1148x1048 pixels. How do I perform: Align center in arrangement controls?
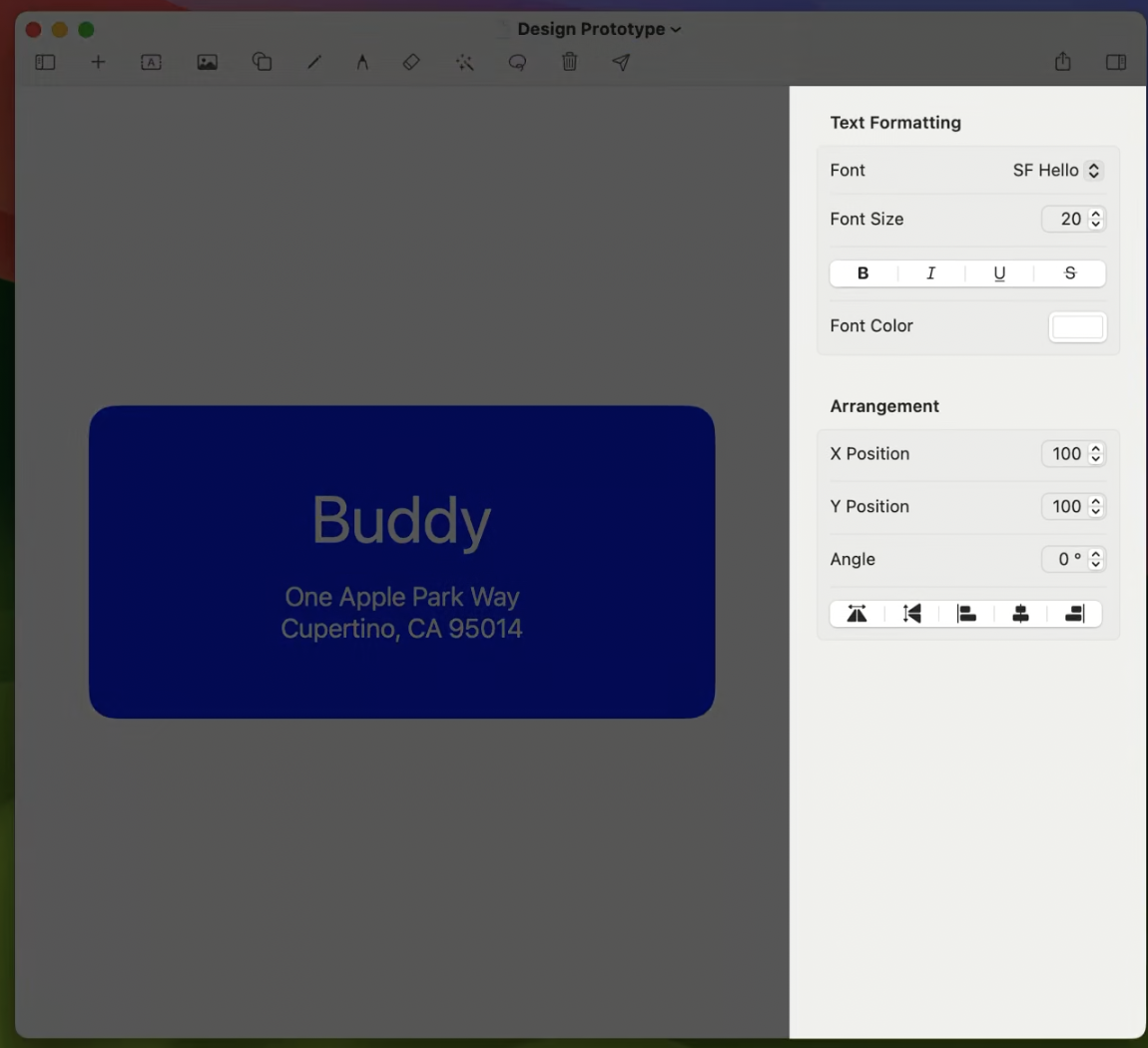1020,613
